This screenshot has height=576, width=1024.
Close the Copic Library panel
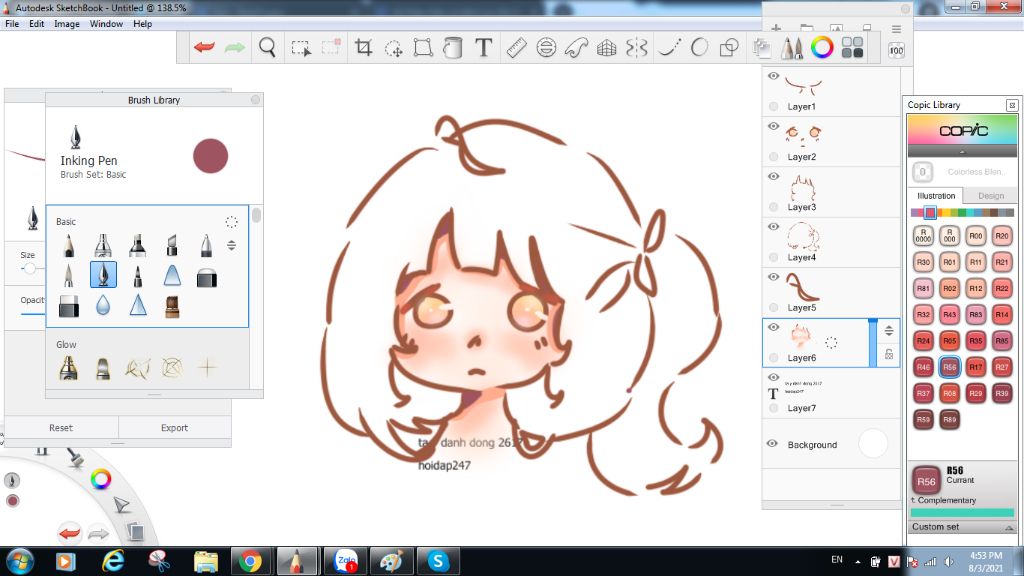pos(1012,104)
